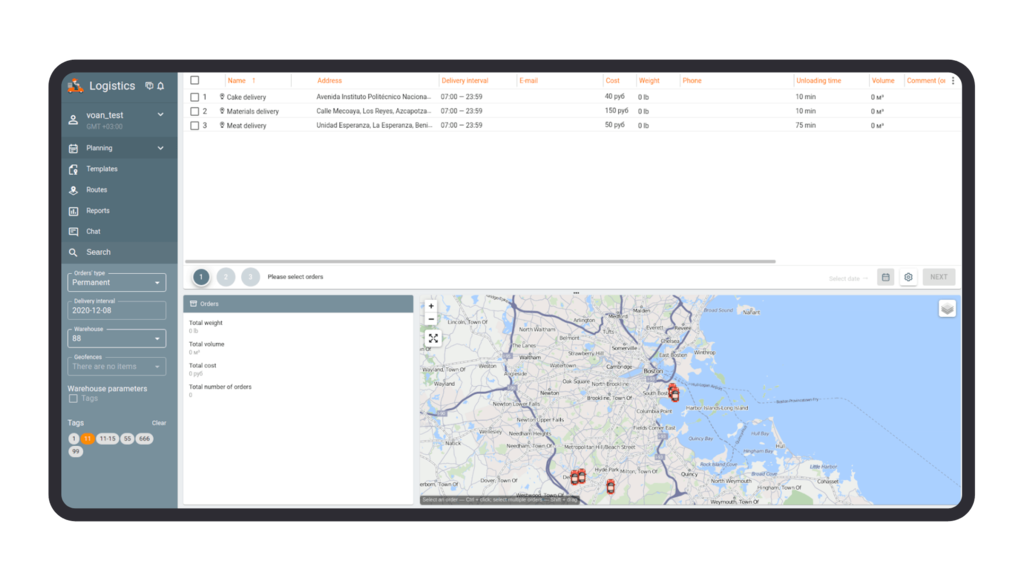Viewport: 1024px width, 576px height.
Task: Open the notifications bell icon
Action: pos(161,86)
